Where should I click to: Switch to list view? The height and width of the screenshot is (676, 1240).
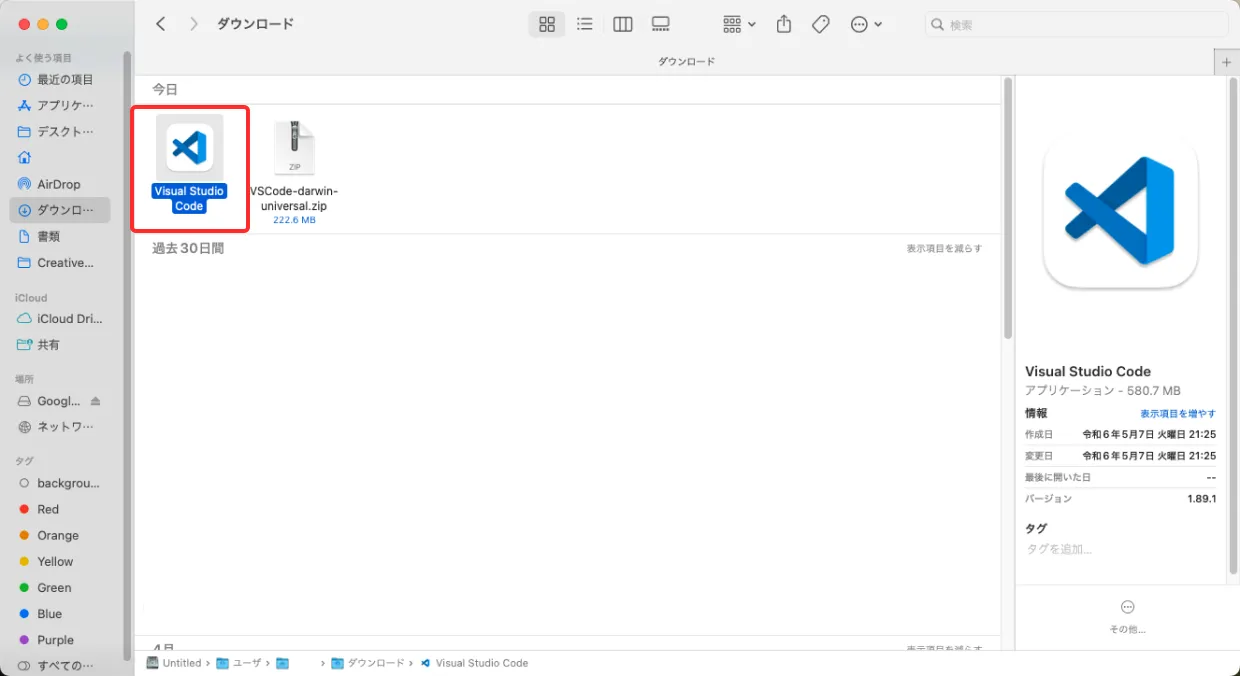pos(585,24)
